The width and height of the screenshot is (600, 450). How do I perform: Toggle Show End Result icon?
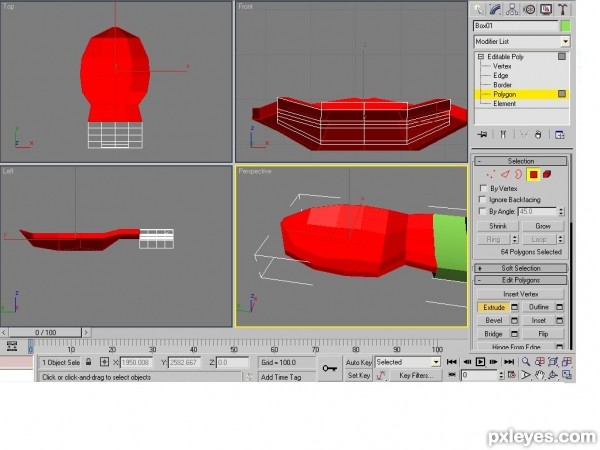click(503, 134)
